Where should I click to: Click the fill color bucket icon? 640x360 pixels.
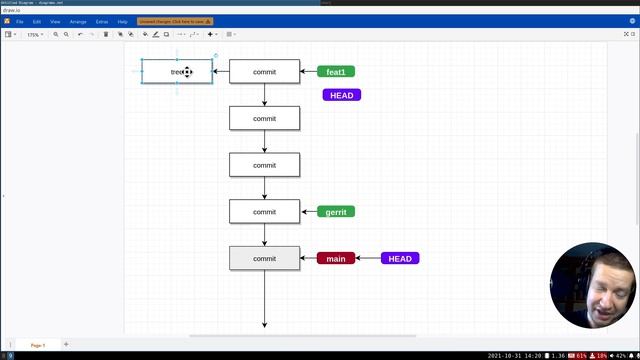pos(145,35)
